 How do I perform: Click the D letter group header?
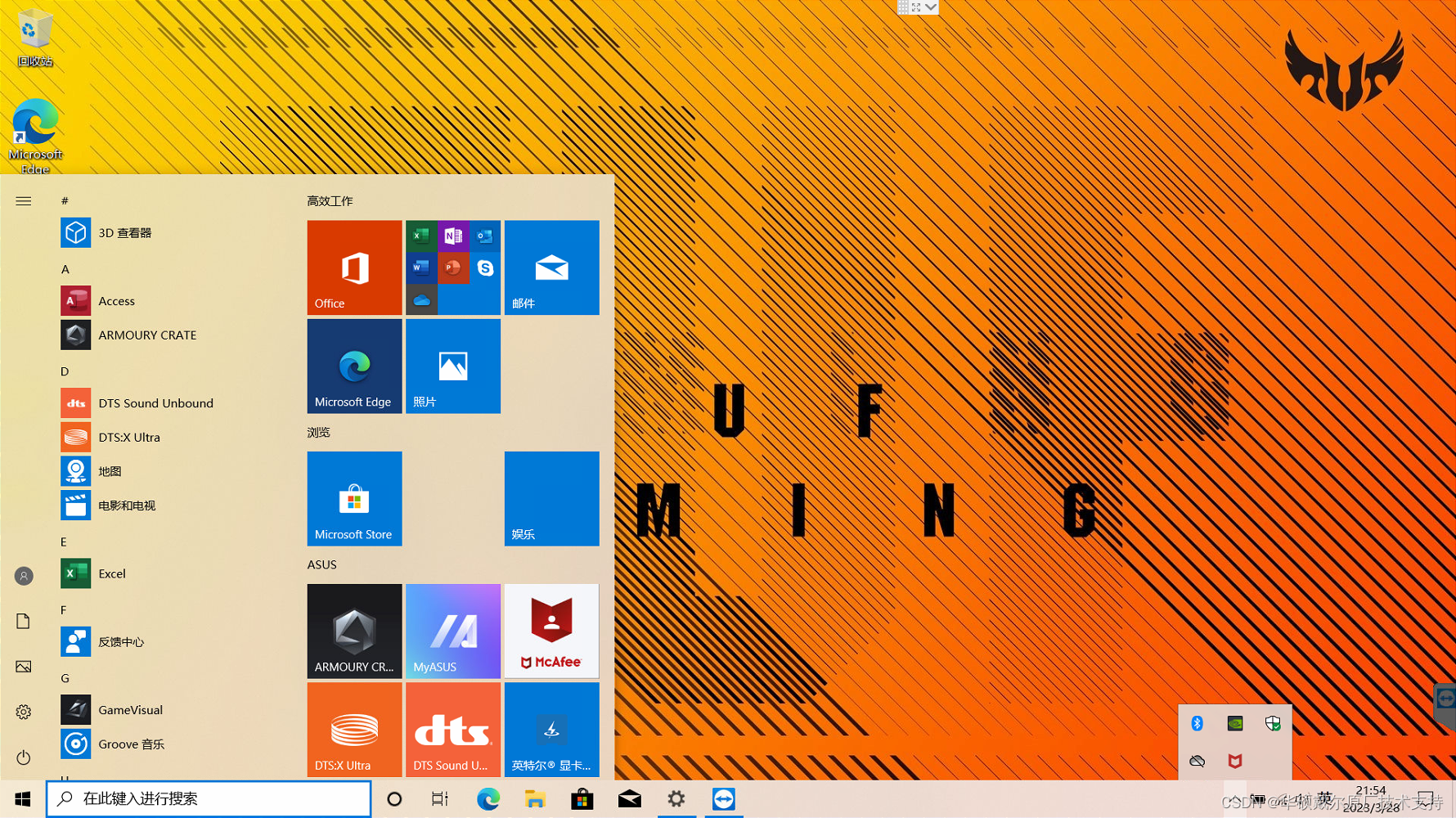[x=65, y=371]
